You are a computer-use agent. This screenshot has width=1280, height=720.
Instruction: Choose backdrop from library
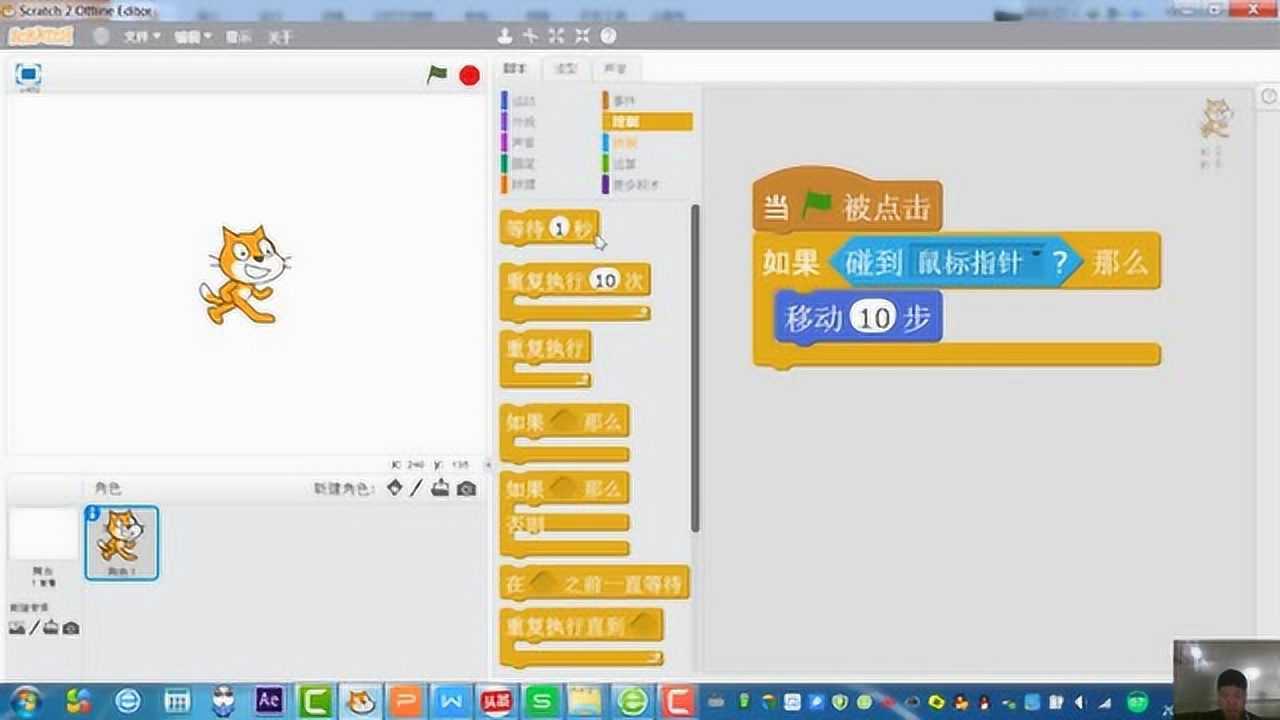[x=17, y=628]
